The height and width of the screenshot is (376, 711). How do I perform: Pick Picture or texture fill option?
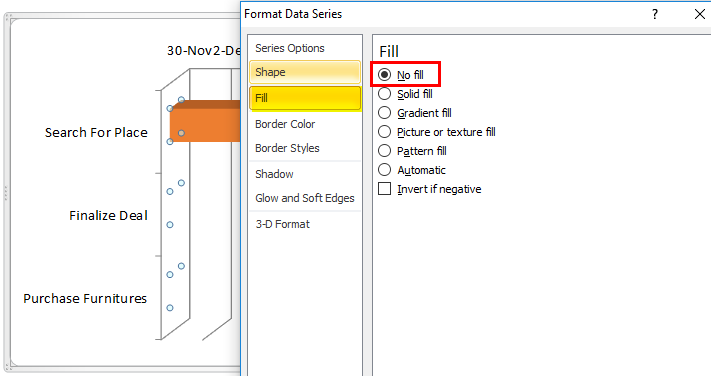385,132
